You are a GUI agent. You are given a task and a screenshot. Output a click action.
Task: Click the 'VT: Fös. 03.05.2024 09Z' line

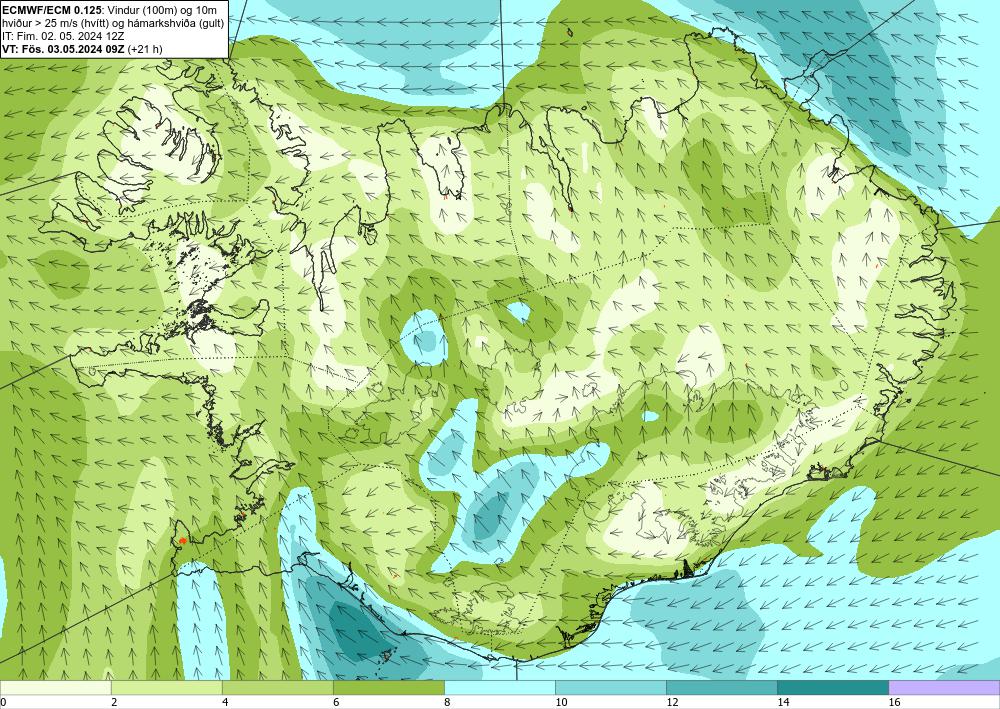(x=64, y=48)
